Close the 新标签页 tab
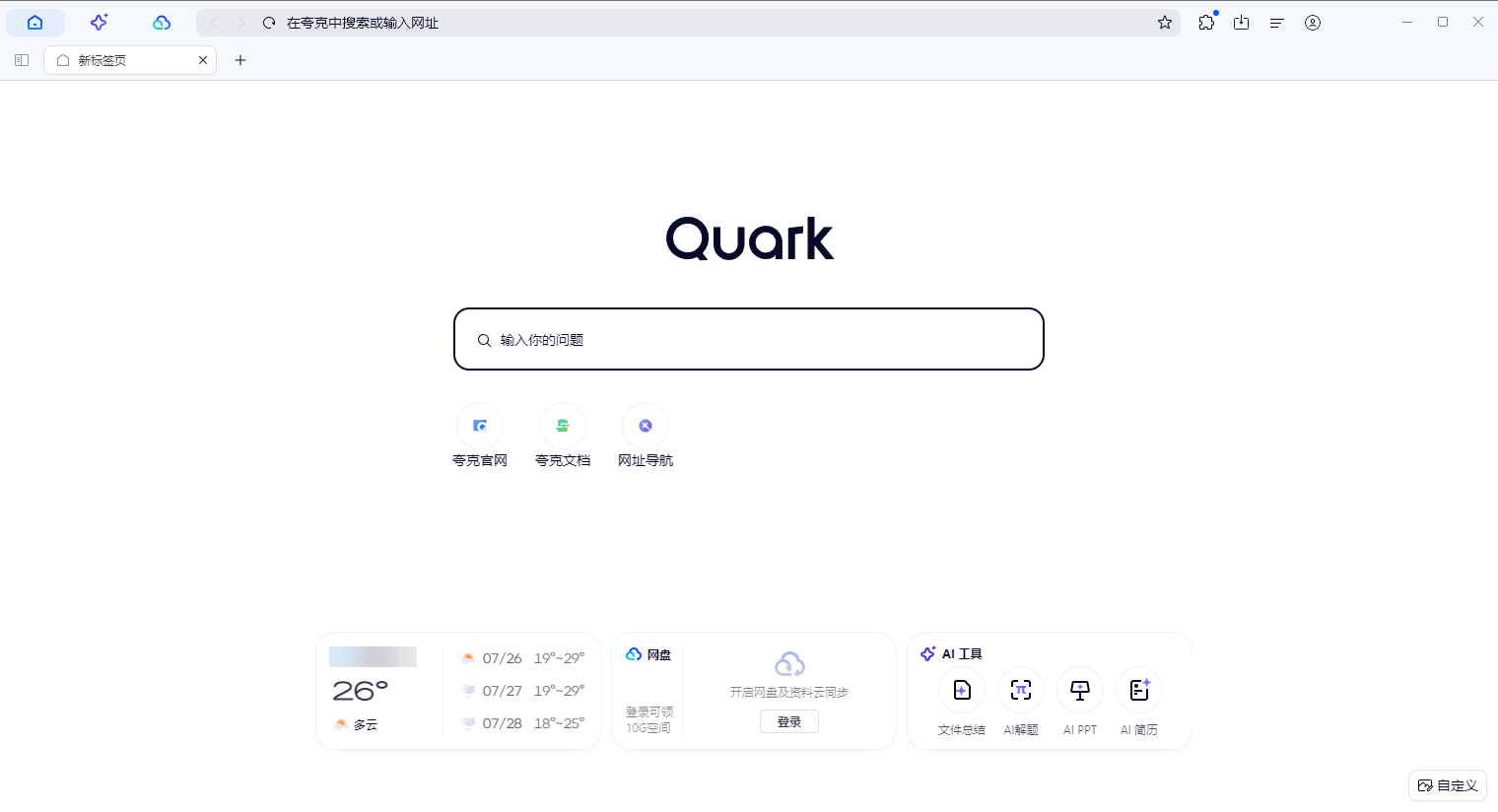 [x=203, y=60]
